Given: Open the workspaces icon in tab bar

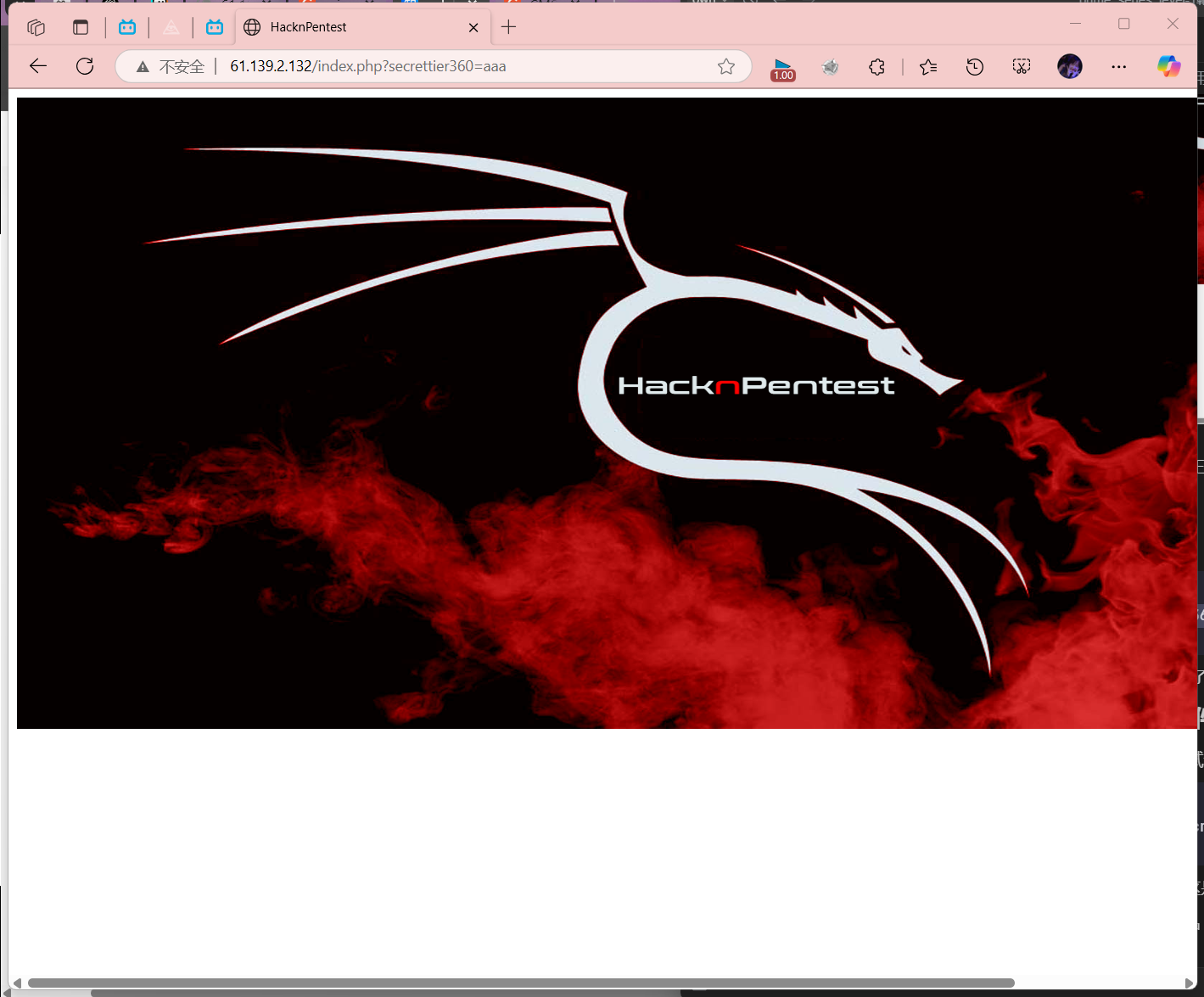Looking at the screenshot, I should point(36,27).
